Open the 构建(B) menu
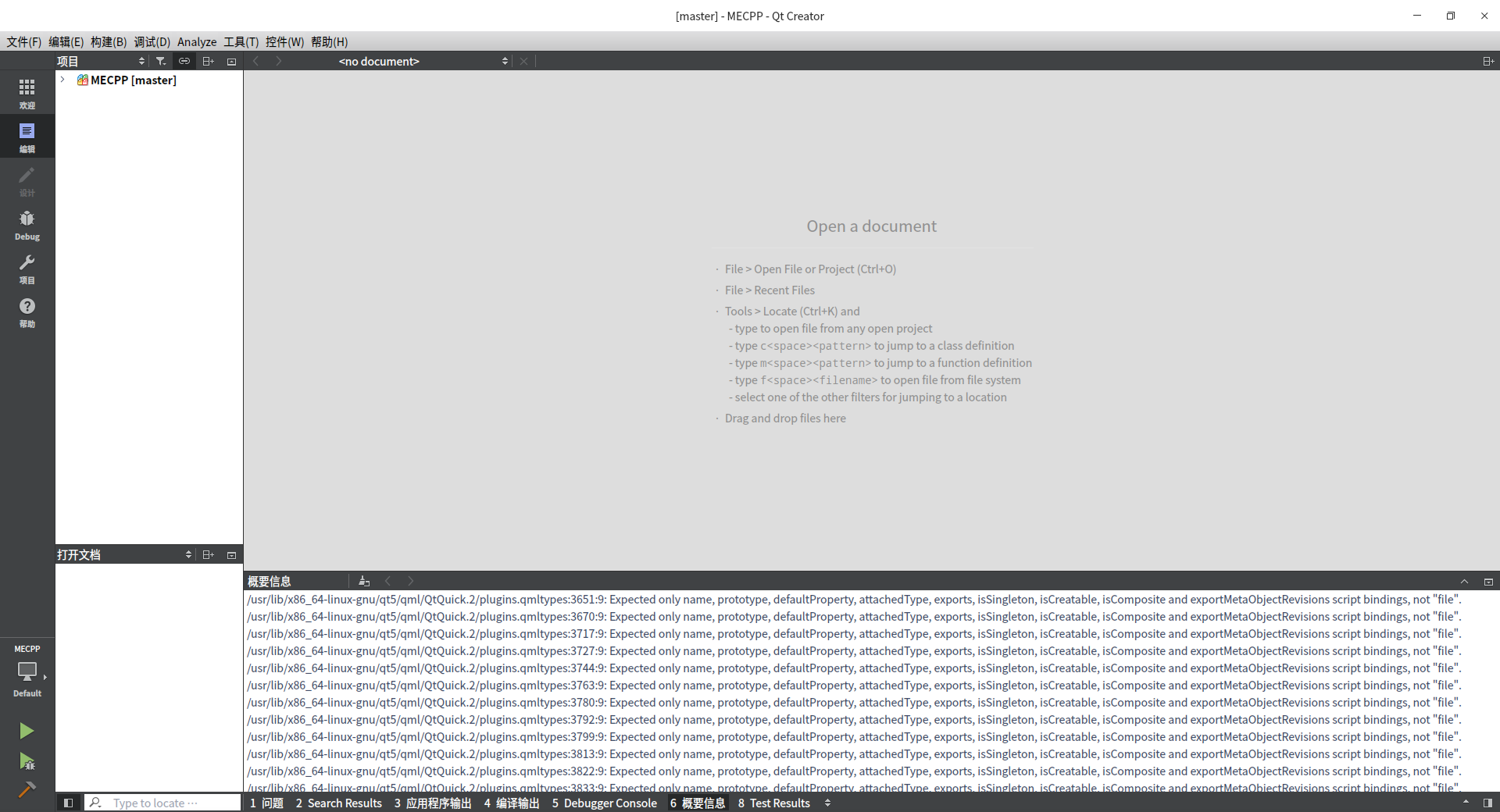 point(109,41)
